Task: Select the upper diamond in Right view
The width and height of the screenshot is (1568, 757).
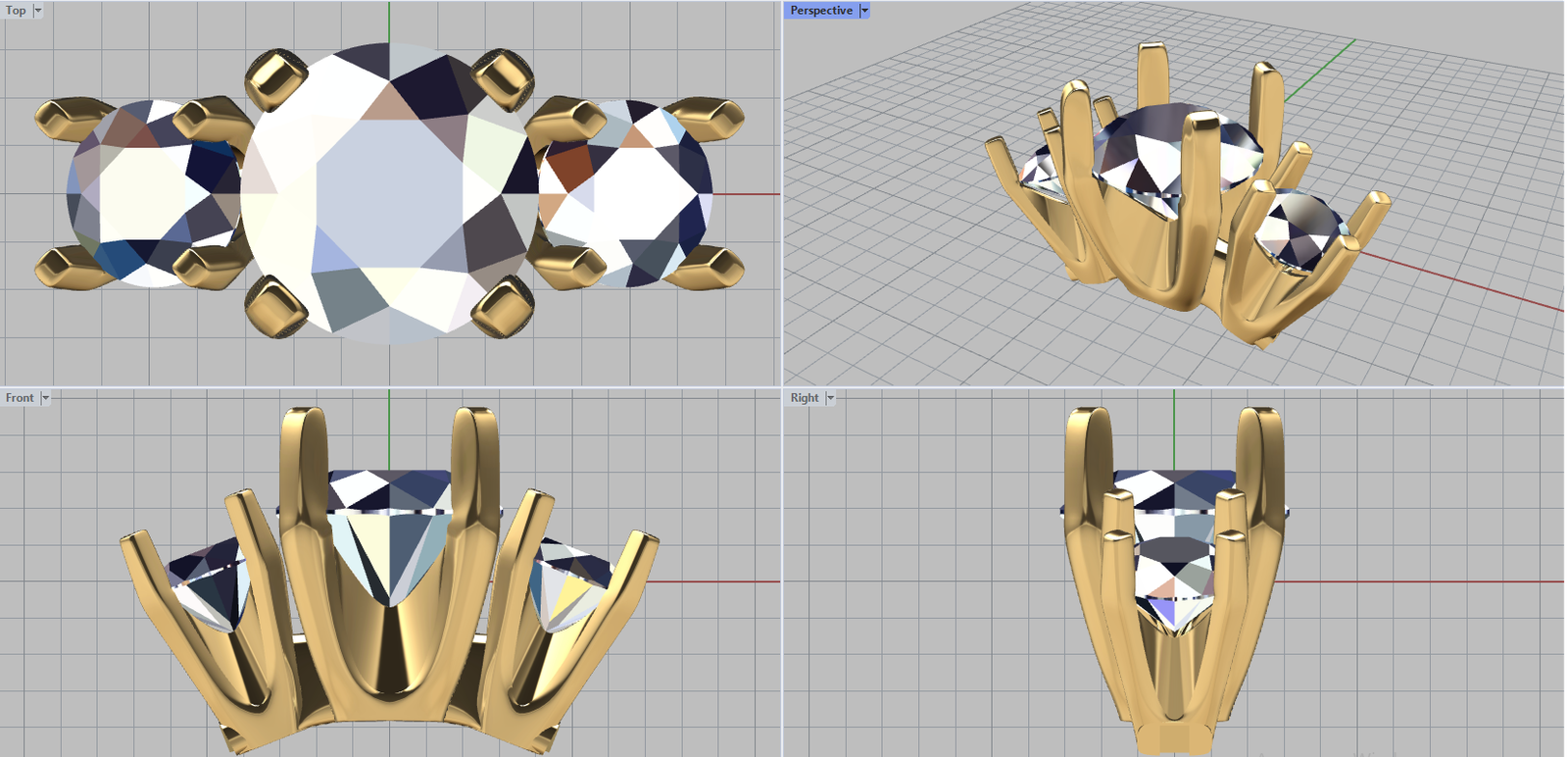Action: [x=1174, y=490]
